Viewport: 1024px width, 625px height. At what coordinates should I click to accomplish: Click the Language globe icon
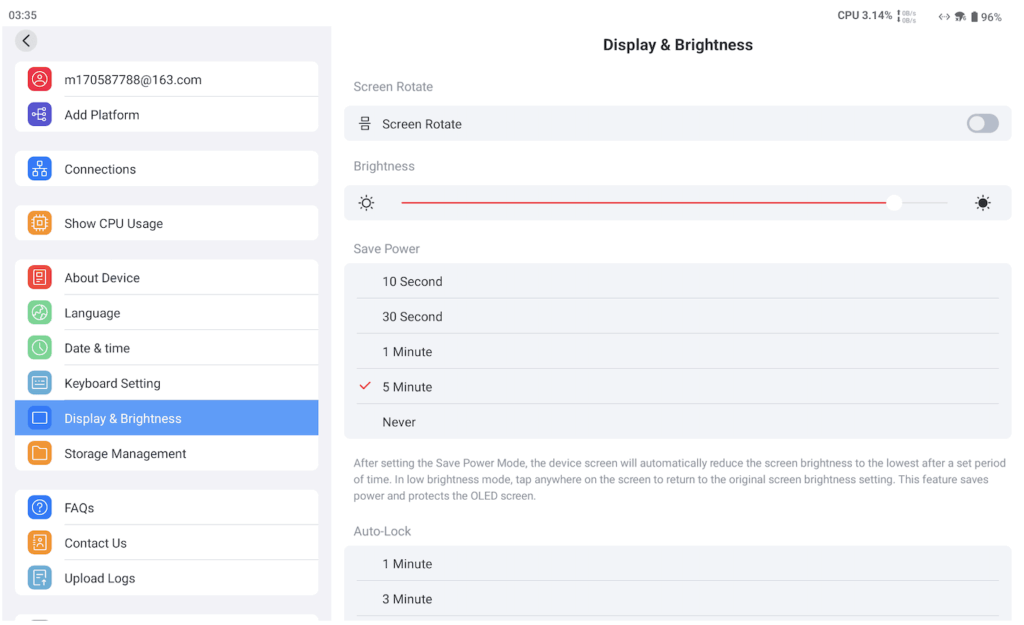(39, 313)
